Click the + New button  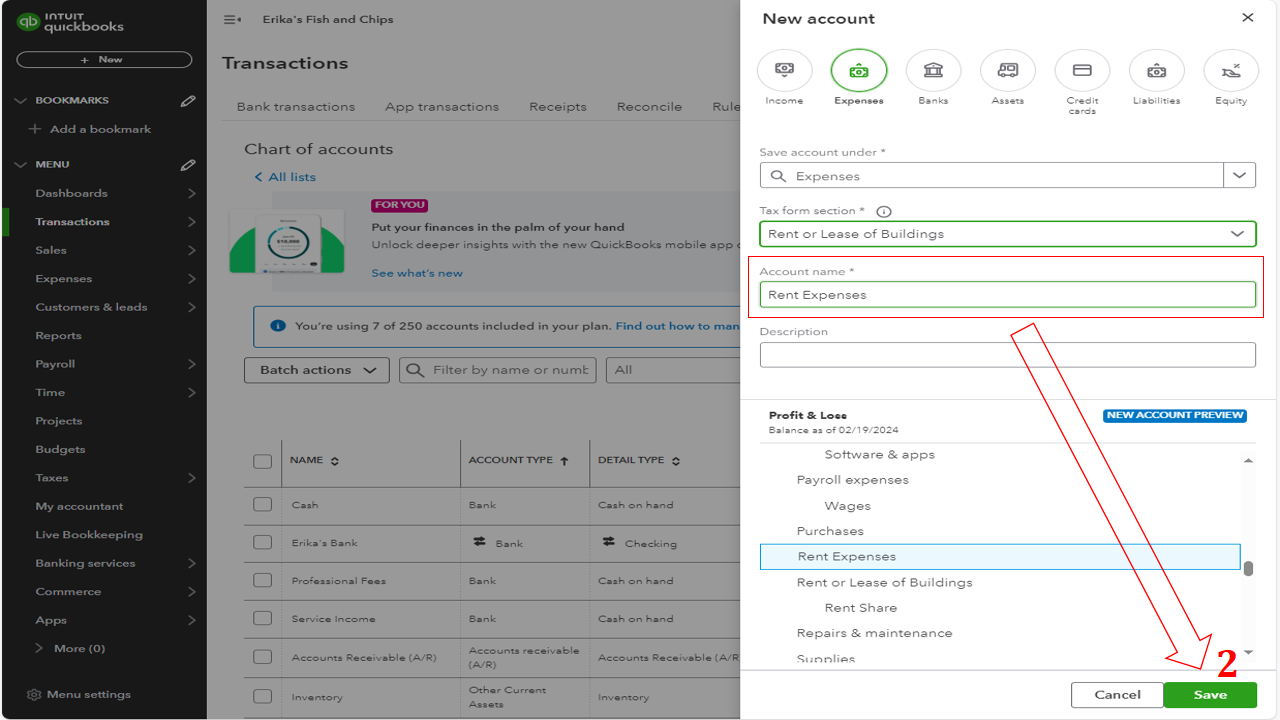(104, 60)
